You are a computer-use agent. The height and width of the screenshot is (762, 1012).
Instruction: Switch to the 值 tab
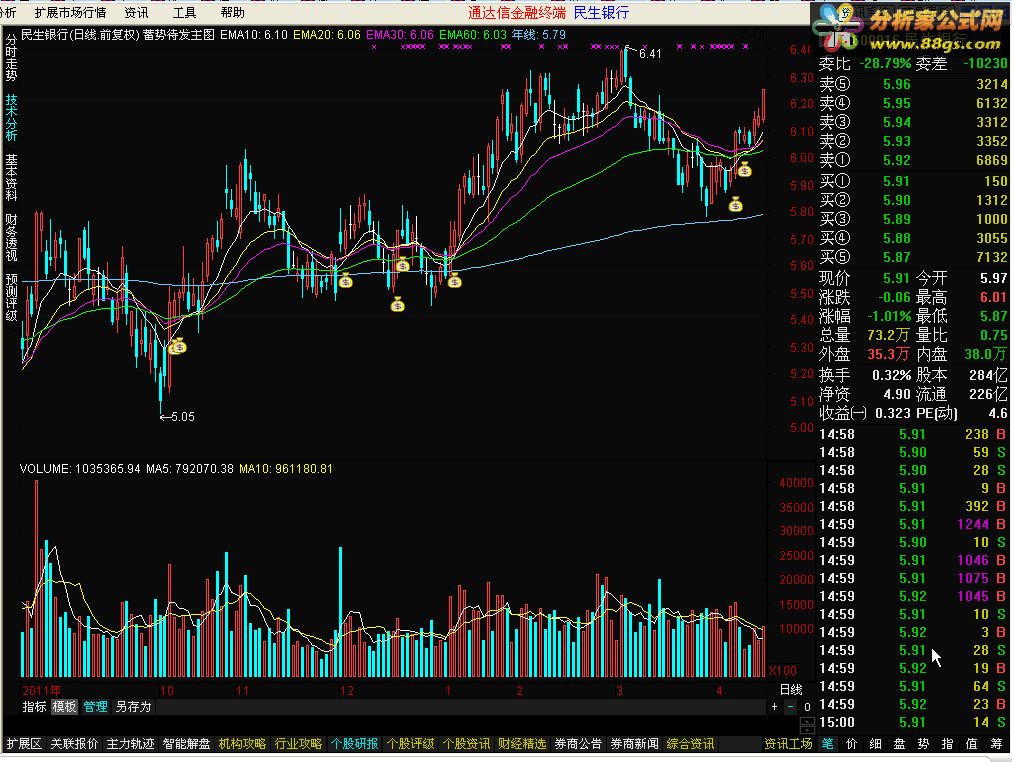(972, 744)
